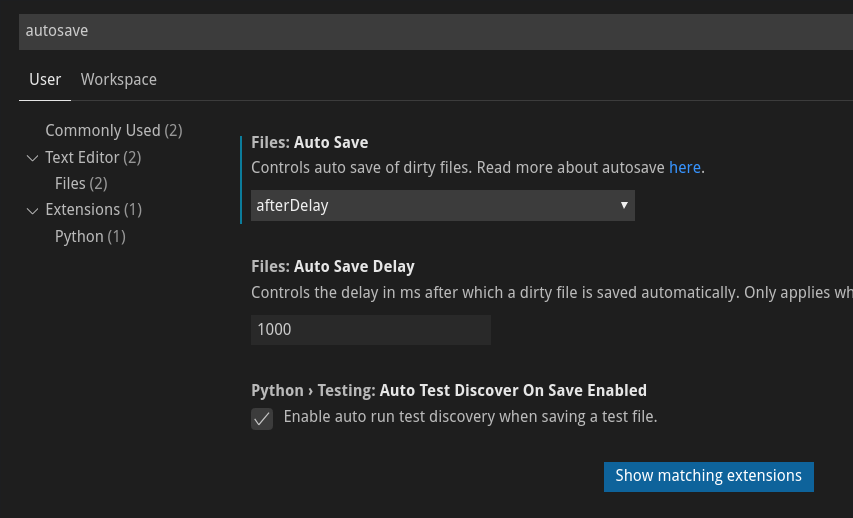Switch to the User settings tab
Screen dimensions: 853x518
click(x=45, y=79)
